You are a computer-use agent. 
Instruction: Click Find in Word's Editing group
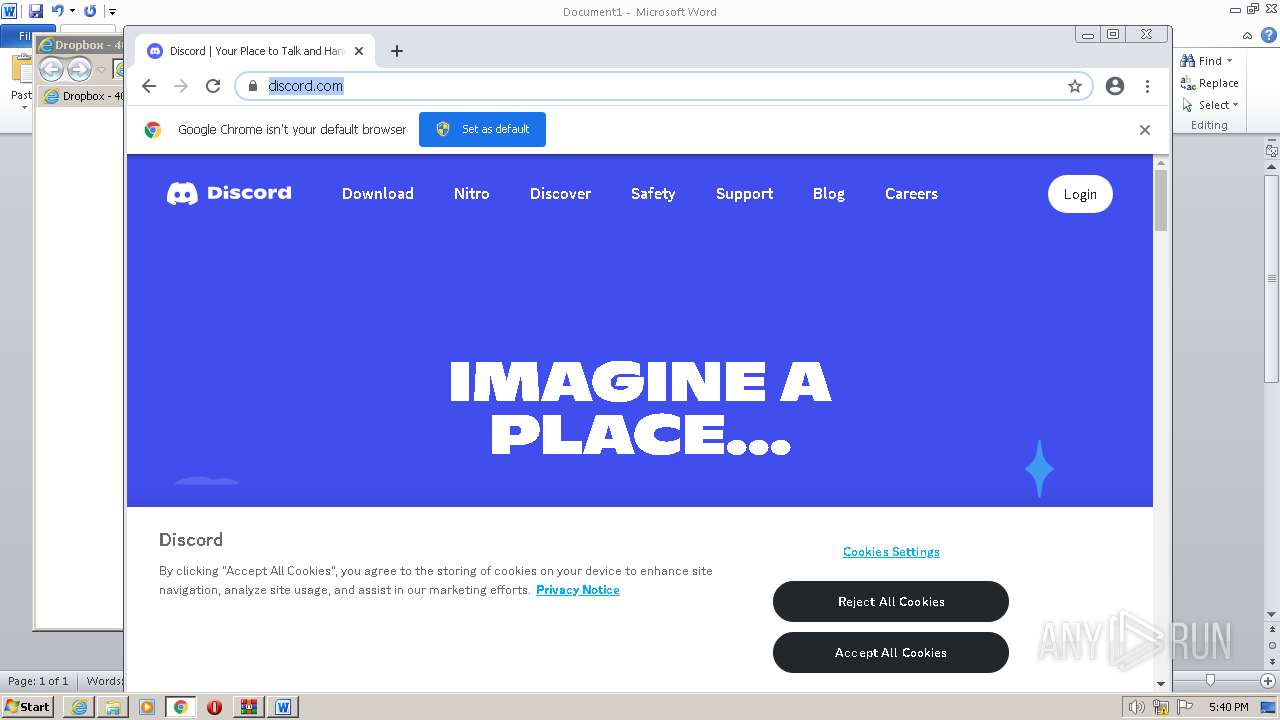[x=1201, y=61]
